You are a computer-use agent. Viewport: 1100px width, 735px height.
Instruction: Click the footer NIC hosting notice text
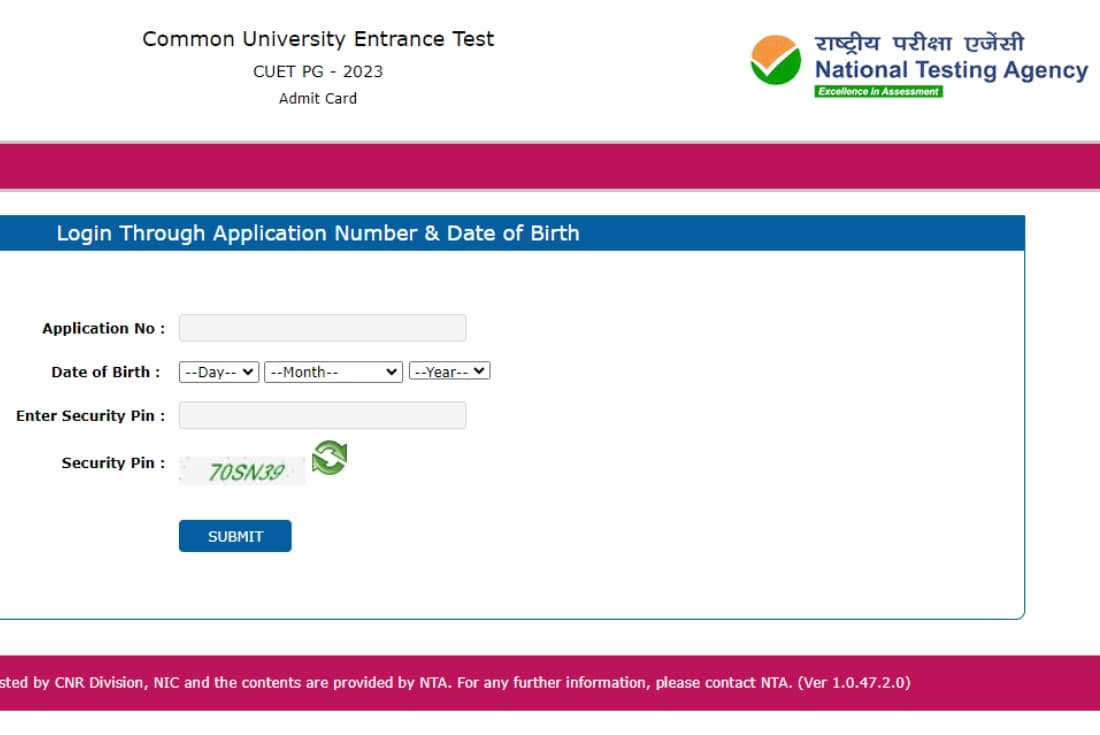(455, 683)
